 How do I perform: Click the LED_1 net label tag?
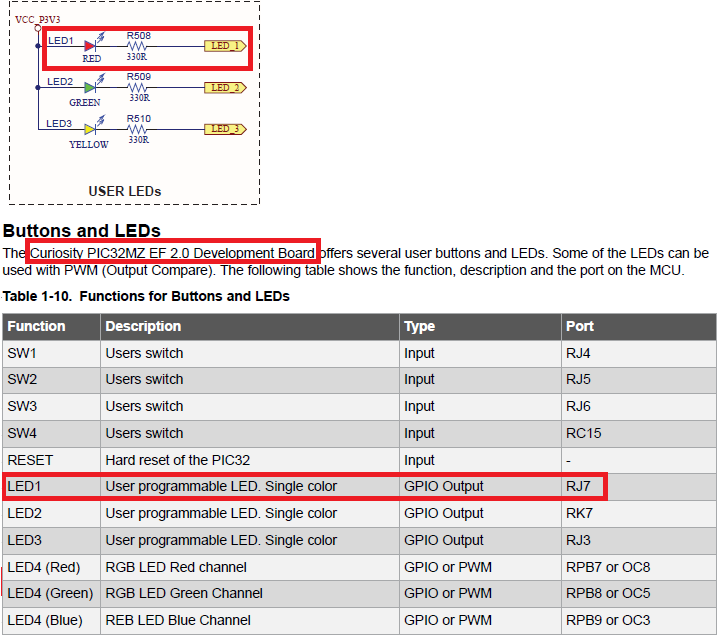click(x=225, y=46)
